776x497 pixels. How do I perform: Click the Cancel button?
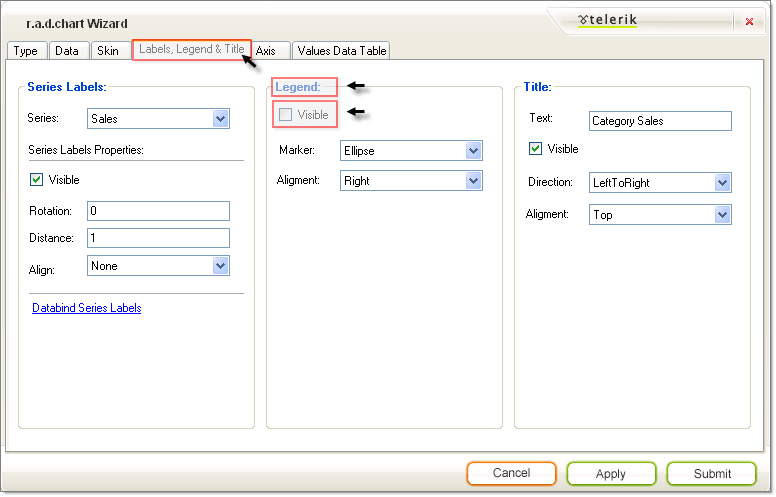click(x=511, y=473)
